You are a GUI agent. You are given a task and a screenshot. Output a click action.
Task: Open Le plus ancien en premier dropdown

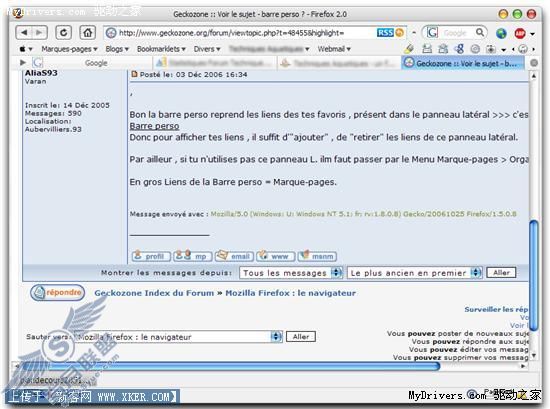click(415, 273)
